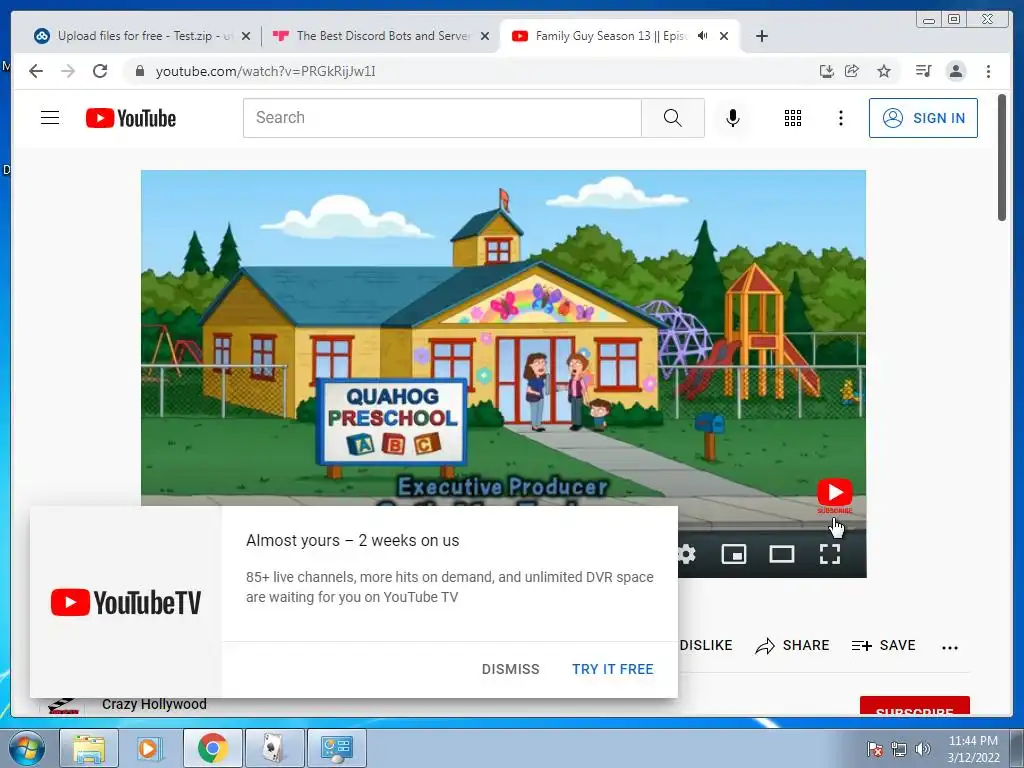Open a new browser tab
The height and width of the screenshot is (768, 1024).
point(761,36)
